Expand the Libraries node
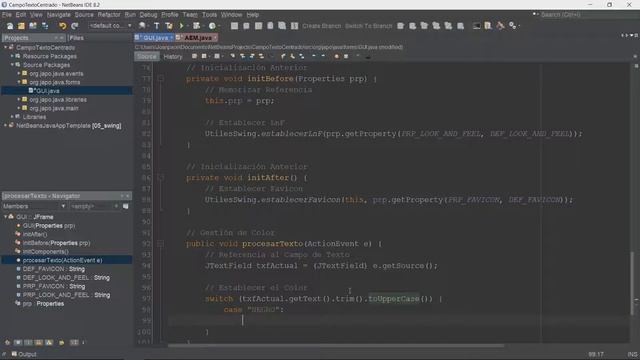 pyautogui.click(x=12, y=117)
